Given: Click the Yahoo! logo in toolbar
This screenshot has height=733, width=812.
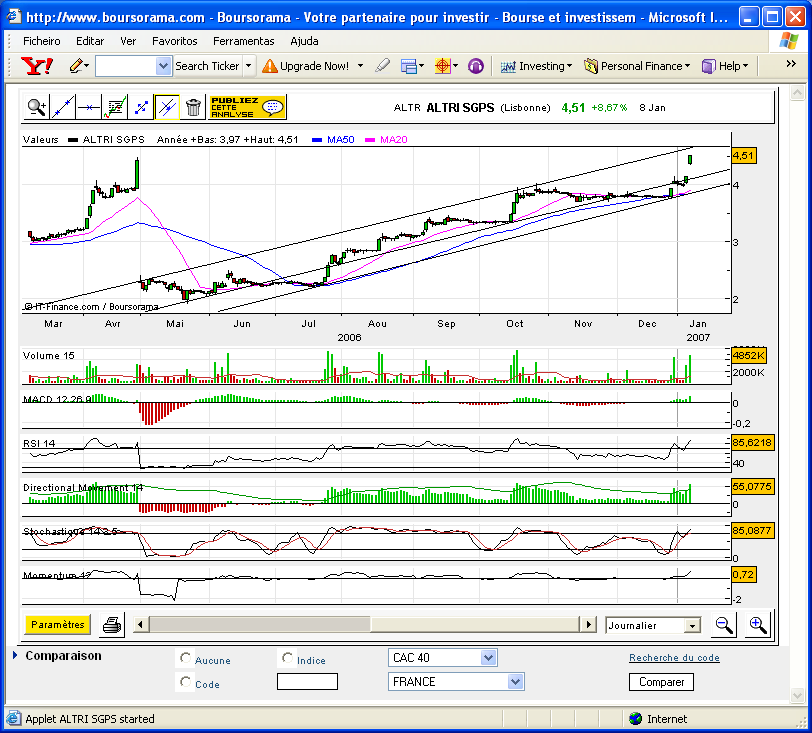Looking at the screenshot, I should (x=37, y=66).
